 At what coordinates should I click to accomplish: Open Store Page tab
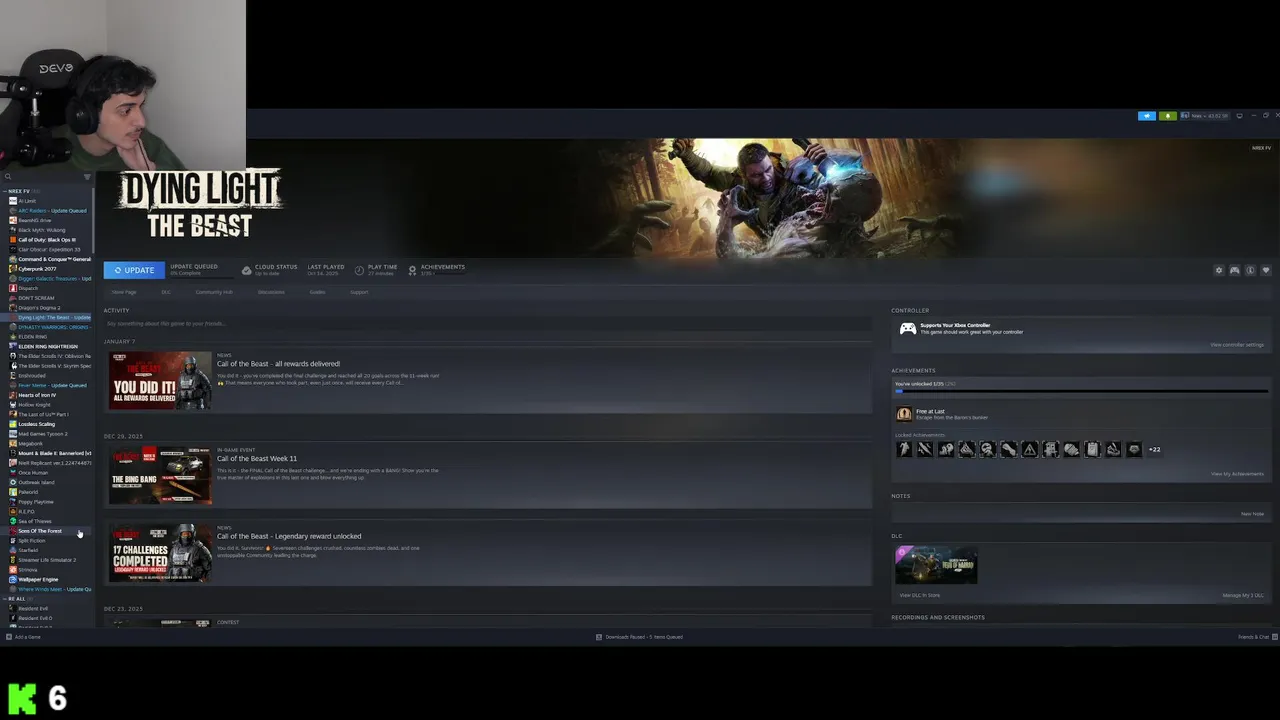click(124, 292)
